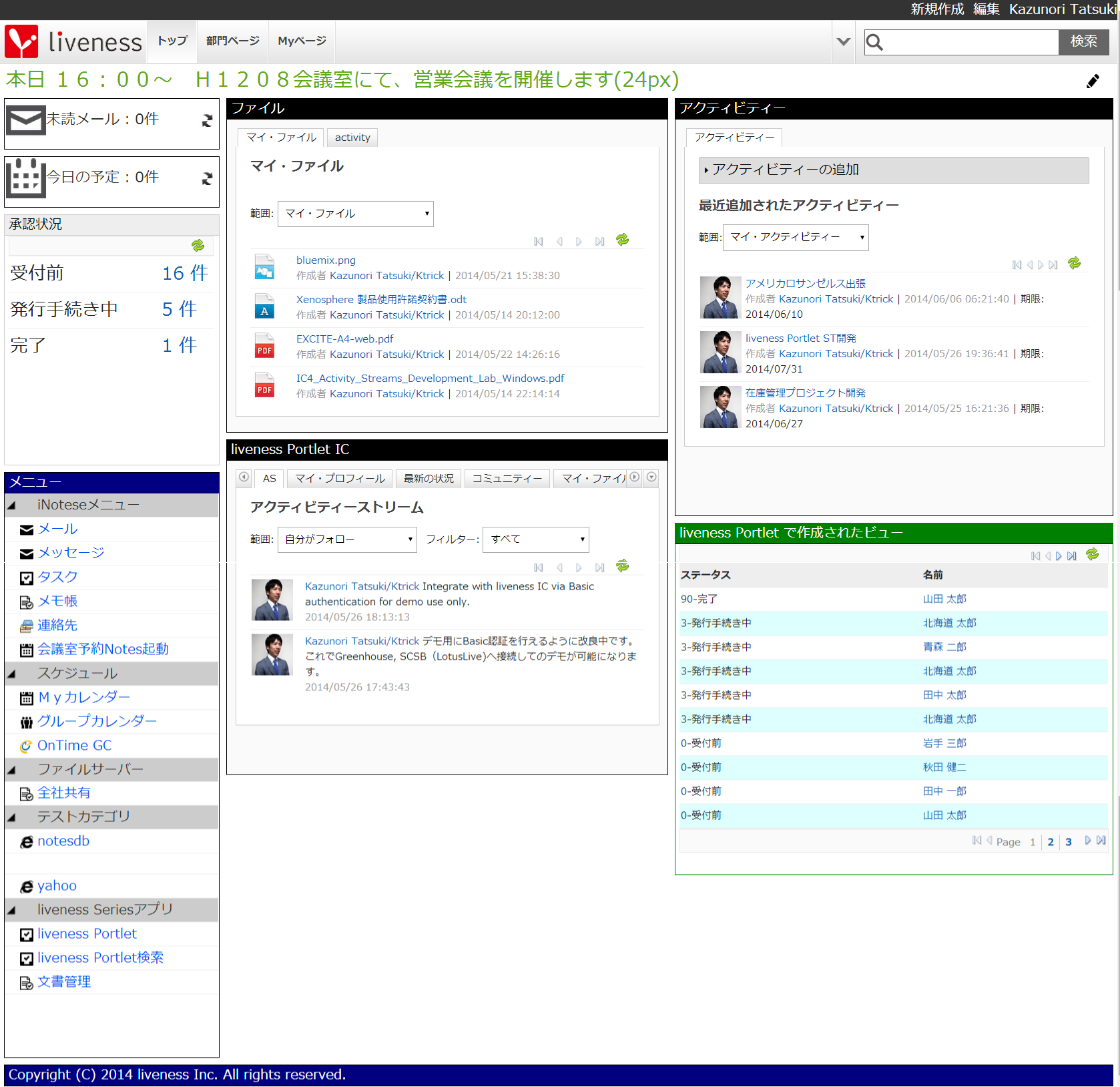The image size is (1120, 1087).
Task: Open the 自分がフォロー range dropdown
Action: [347, 539]
